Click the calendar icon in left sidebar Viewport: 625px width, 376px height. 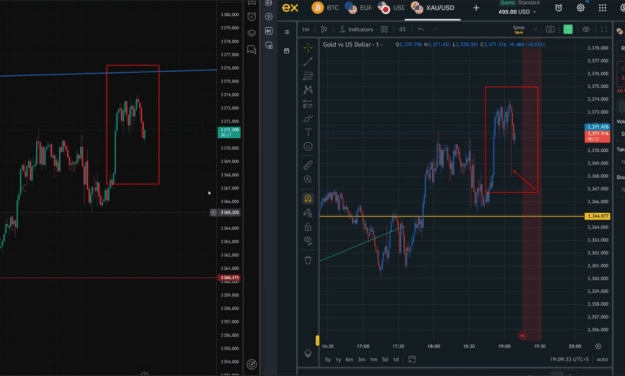click(287, 51)
